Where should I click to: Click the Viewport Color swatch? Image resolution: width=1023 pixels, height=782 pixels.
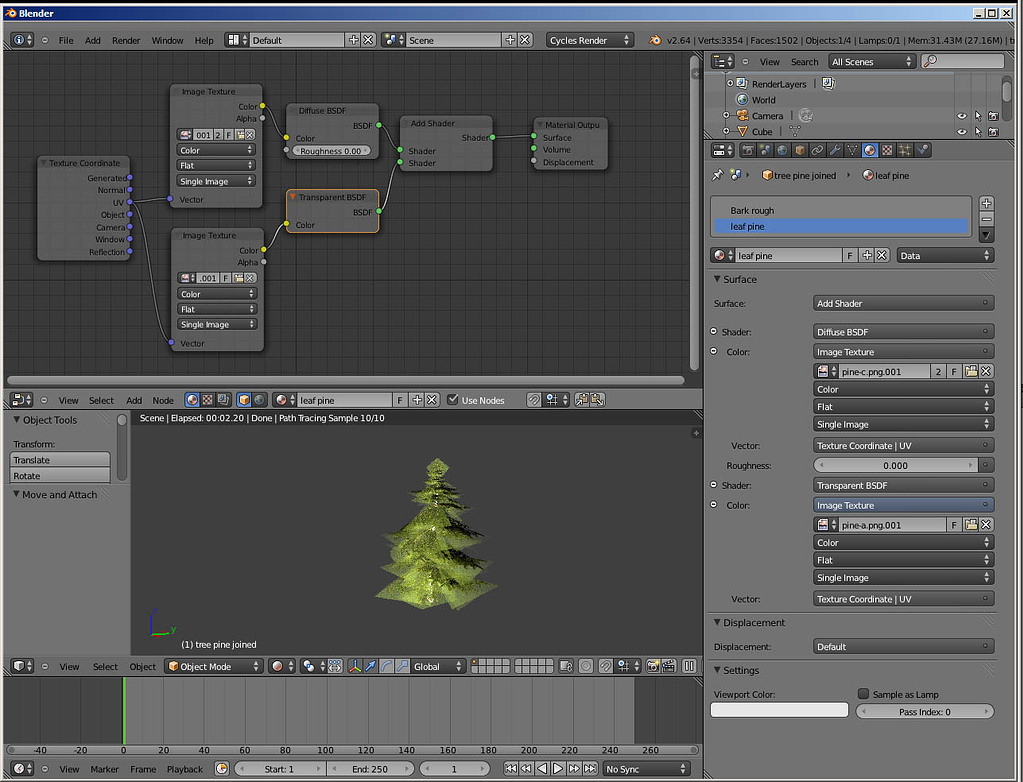tap(779, 710)
